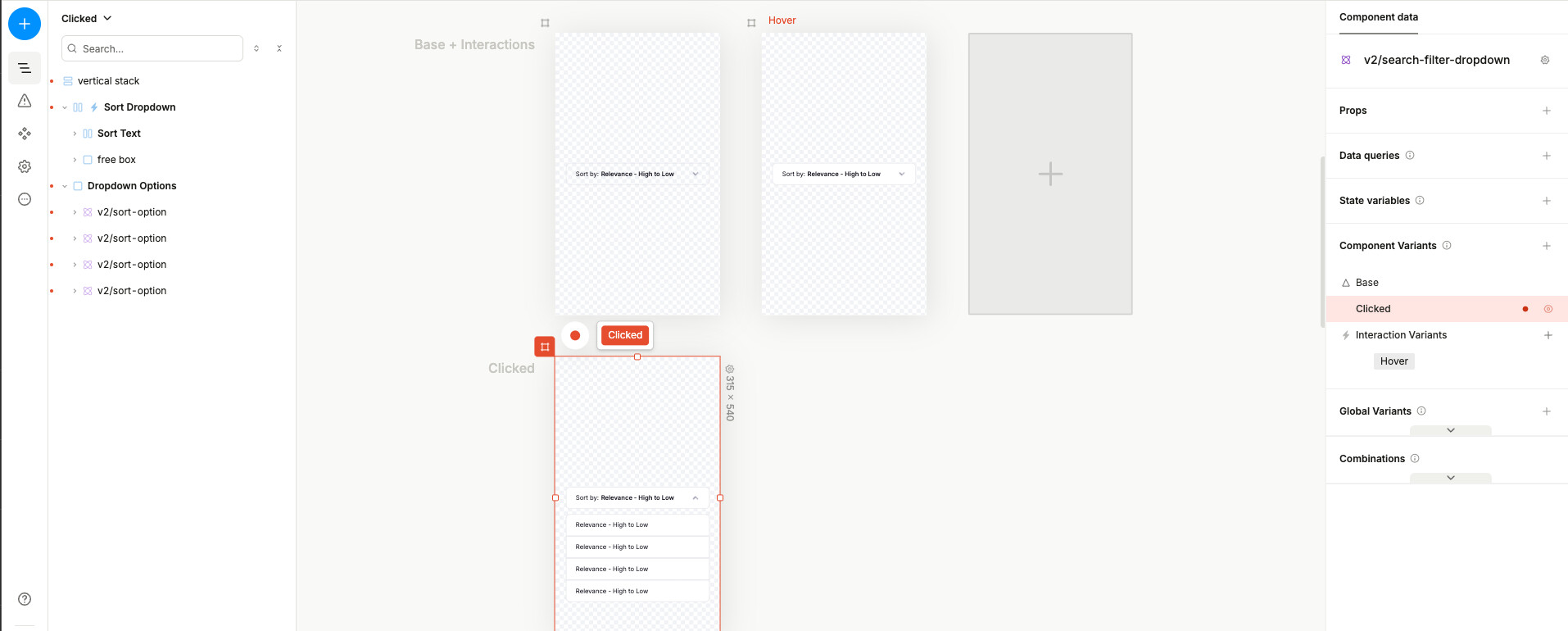Image resolution: width=1568 pixels, height=631 pixels.
Task: Open the components icon in left sidebar
Action: tap(25, 134)
